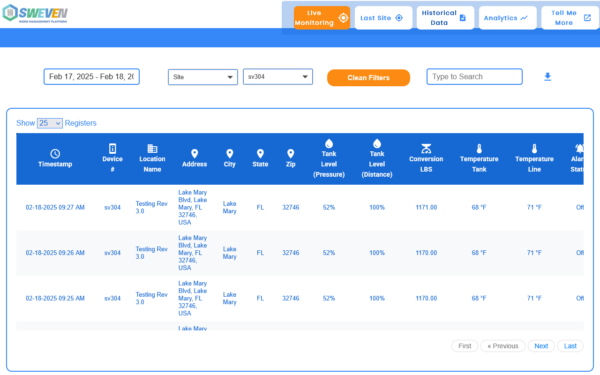Screen dimensions: 600x375
Task: Click 68 °F in the 09:25 AM row
Action: (x=479, y=298)
